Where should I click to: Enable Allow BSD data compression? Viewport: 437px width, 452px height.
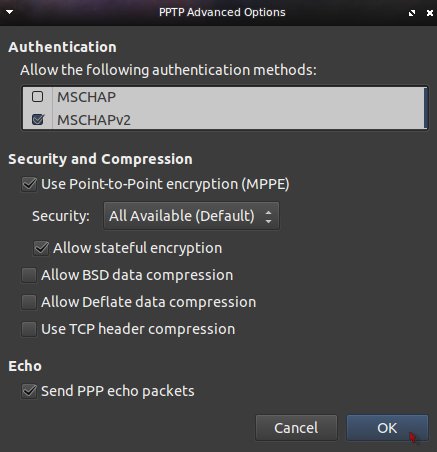(29, 275)
